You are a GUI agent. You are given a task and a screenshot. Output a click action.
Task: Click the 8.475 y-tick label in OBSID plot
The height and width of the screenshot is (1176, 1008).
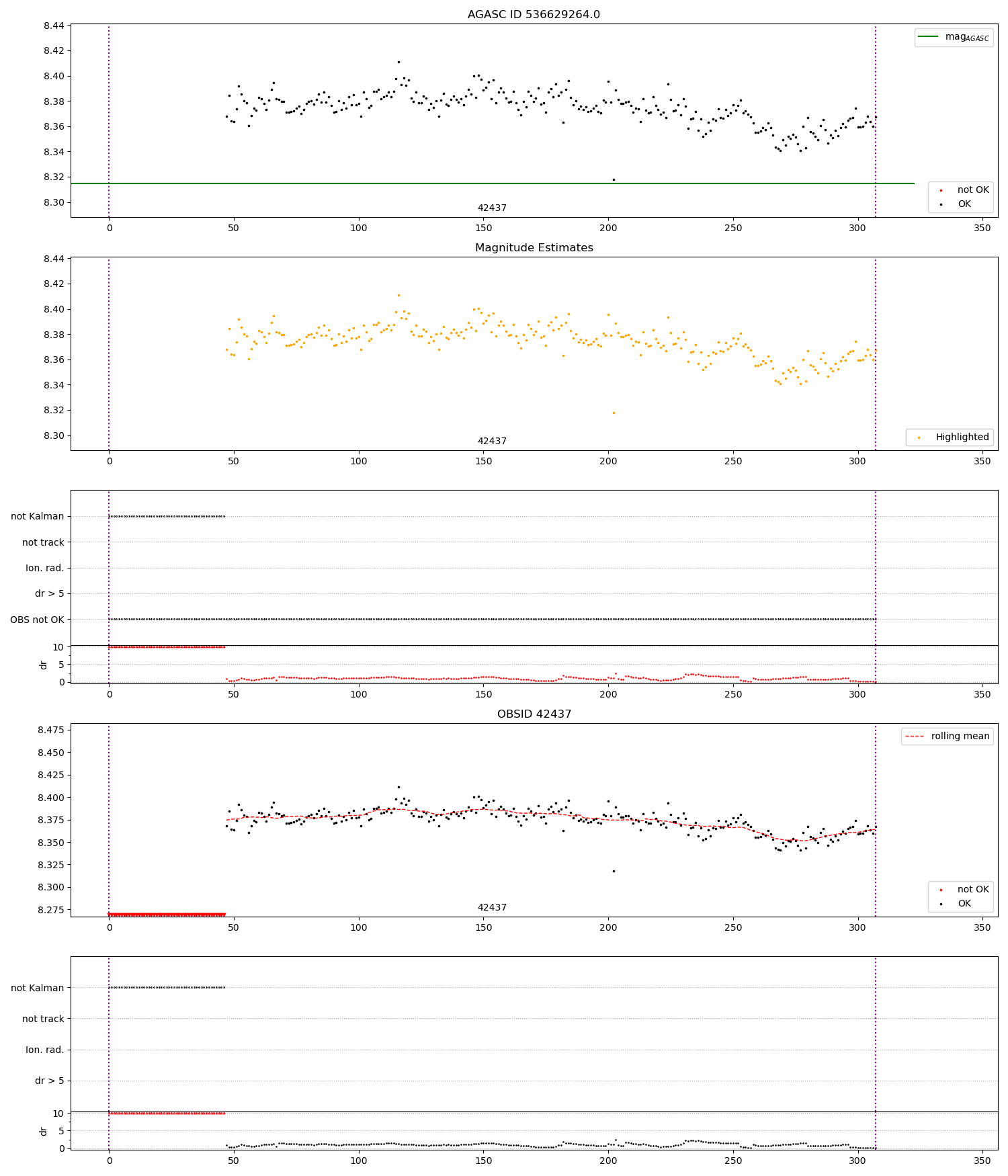pos(51,730)
